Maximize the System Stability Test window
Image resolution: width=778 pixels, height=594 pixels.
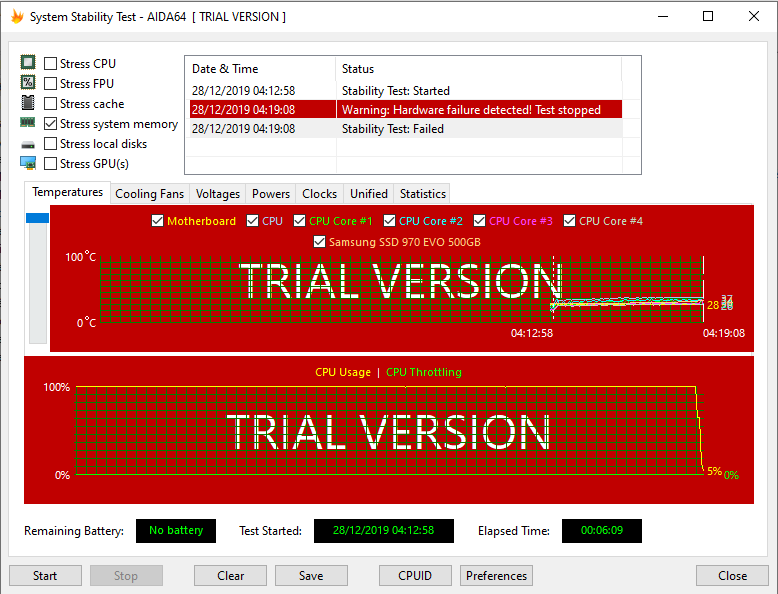tap(708, 16)
